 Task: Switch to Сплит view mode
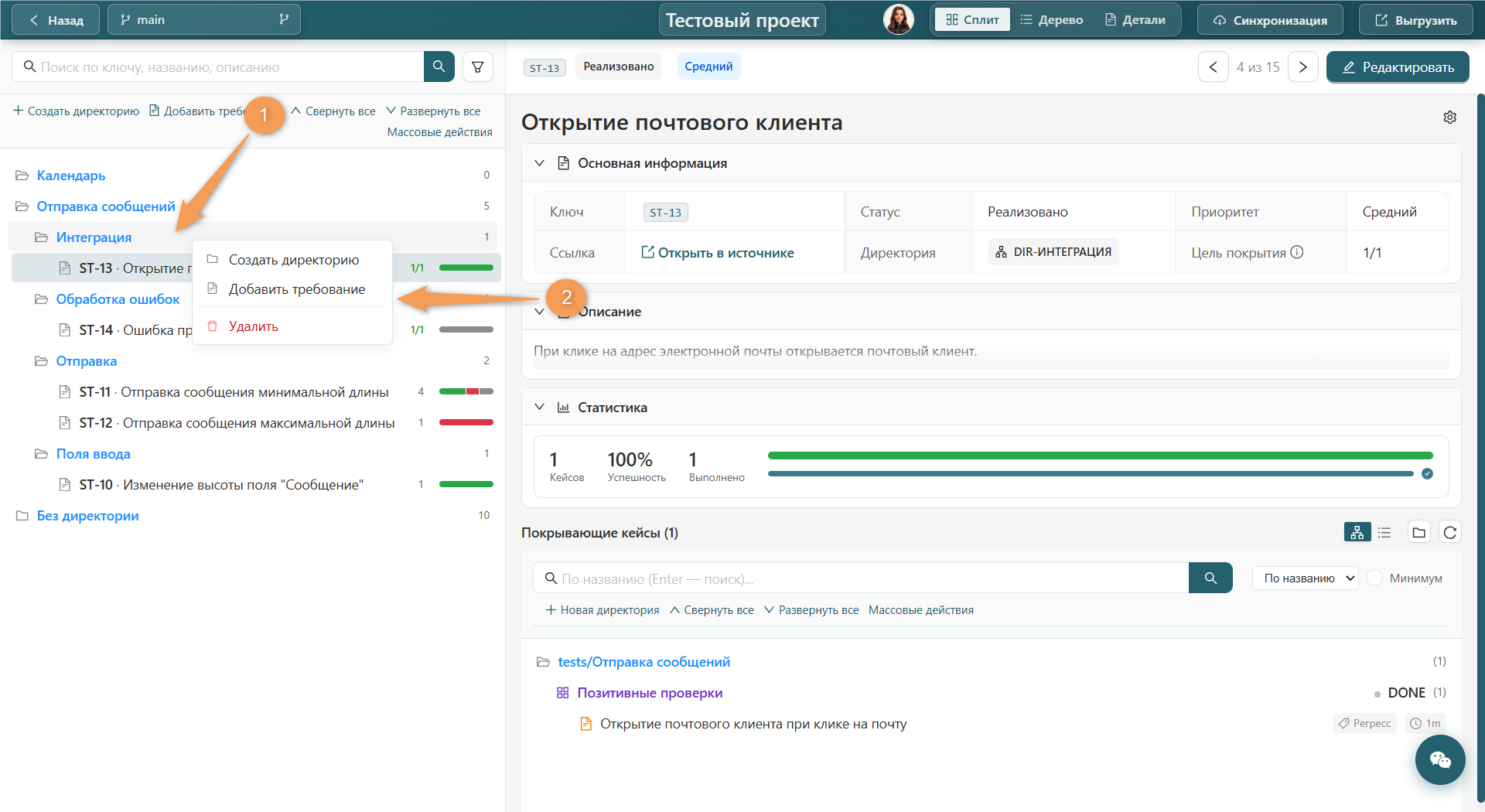(972, 20)
